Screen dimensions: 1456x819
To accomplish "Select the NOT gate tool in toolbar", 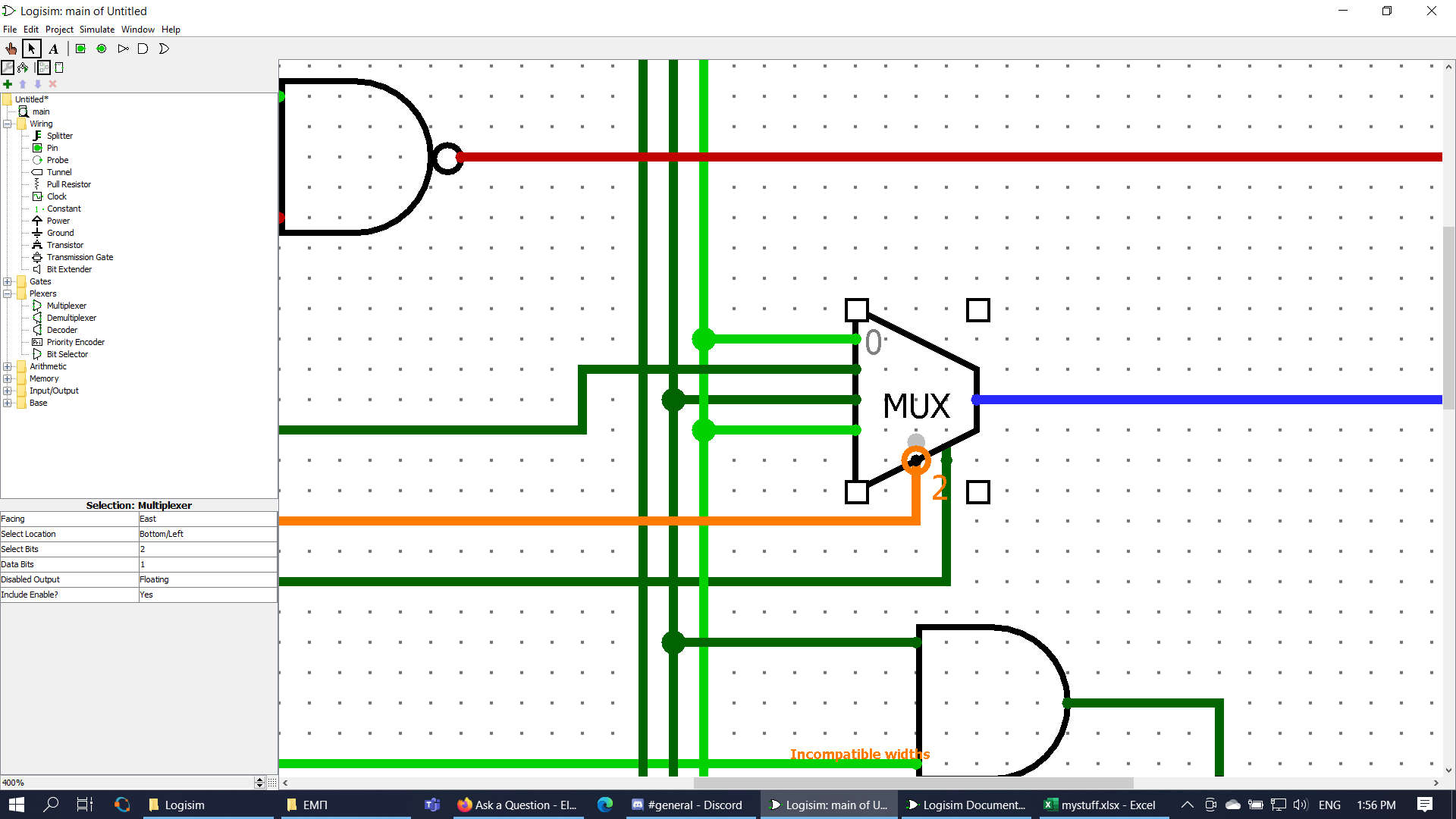I will (124, 49).
